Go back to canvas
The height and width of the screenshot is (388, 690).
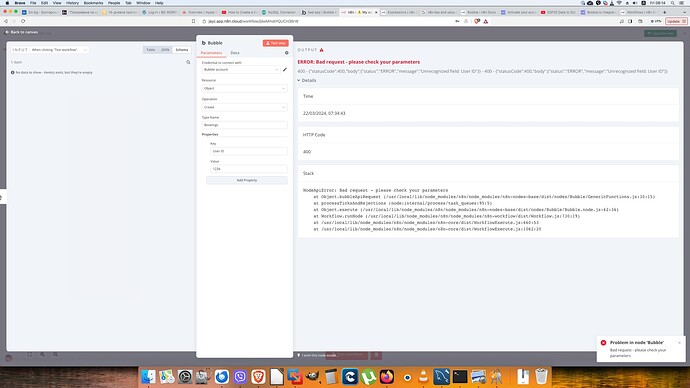pos(22,32)
